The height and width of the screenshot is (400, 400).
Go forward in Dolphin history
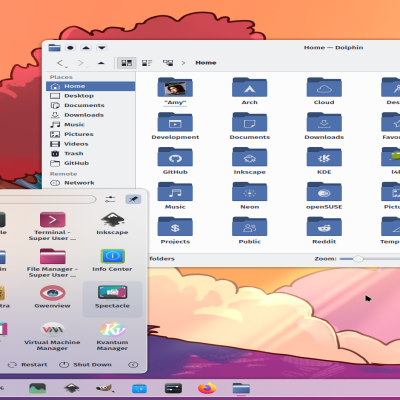pyautogui.click(x=81, y=63)
